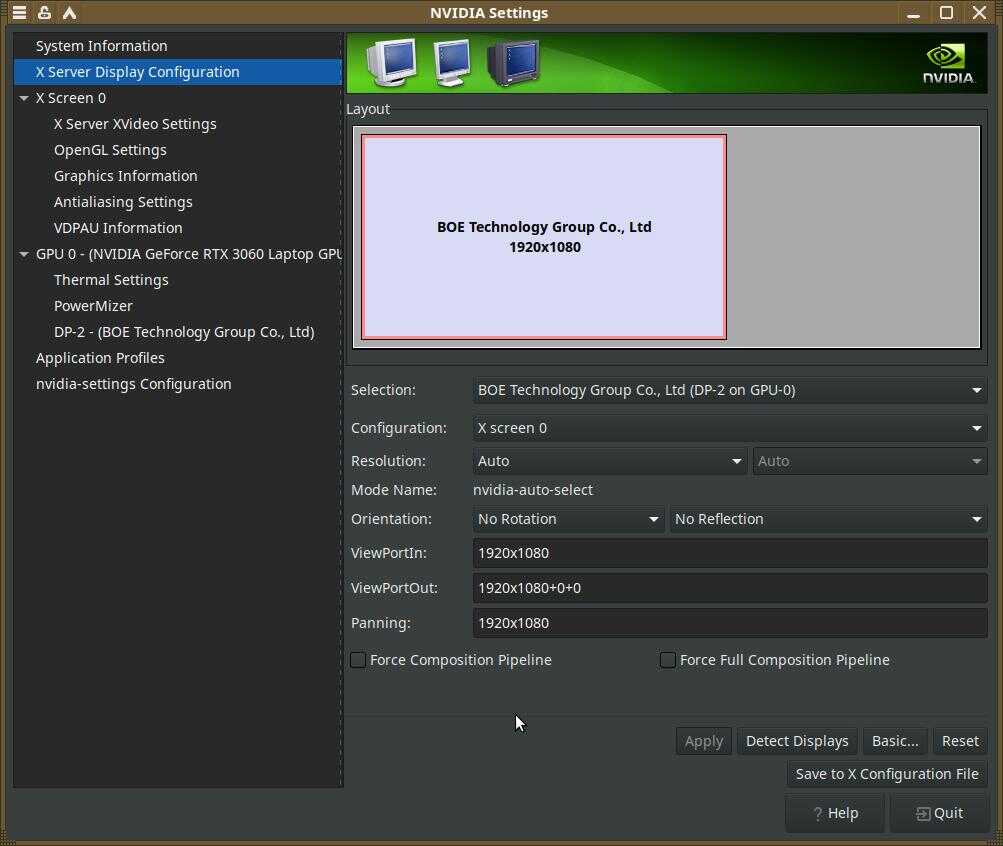Open the Resolution Auto dropdown
The width and height of the screenshot is (1003, 846).
coord(610,461)
